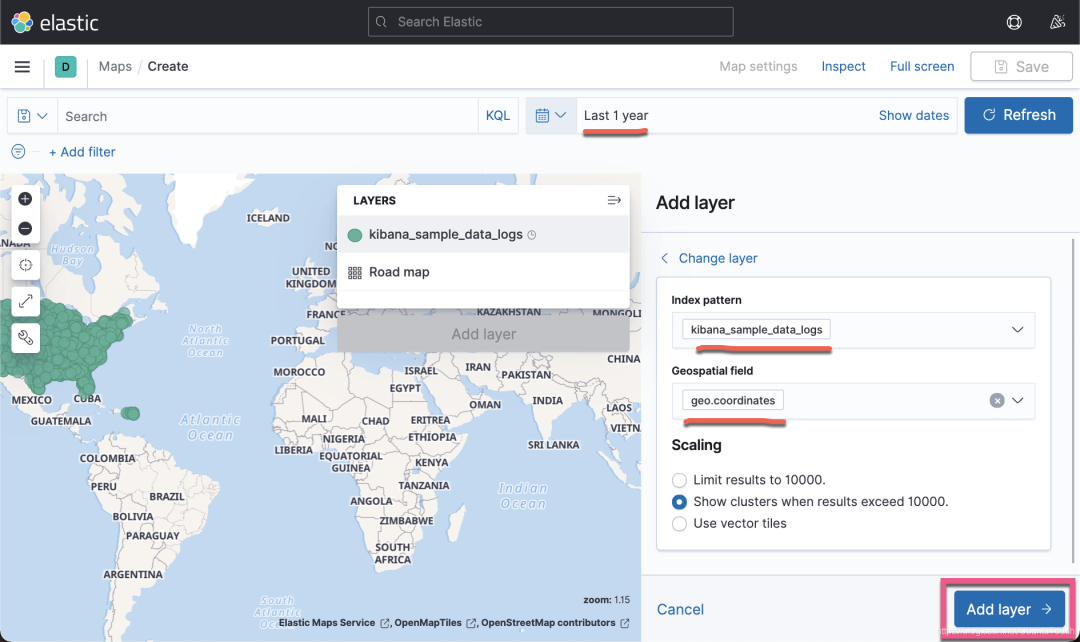Click the green circle layer icon
Viewport: 1080px width, 642px height.
[x=355, y=235]
